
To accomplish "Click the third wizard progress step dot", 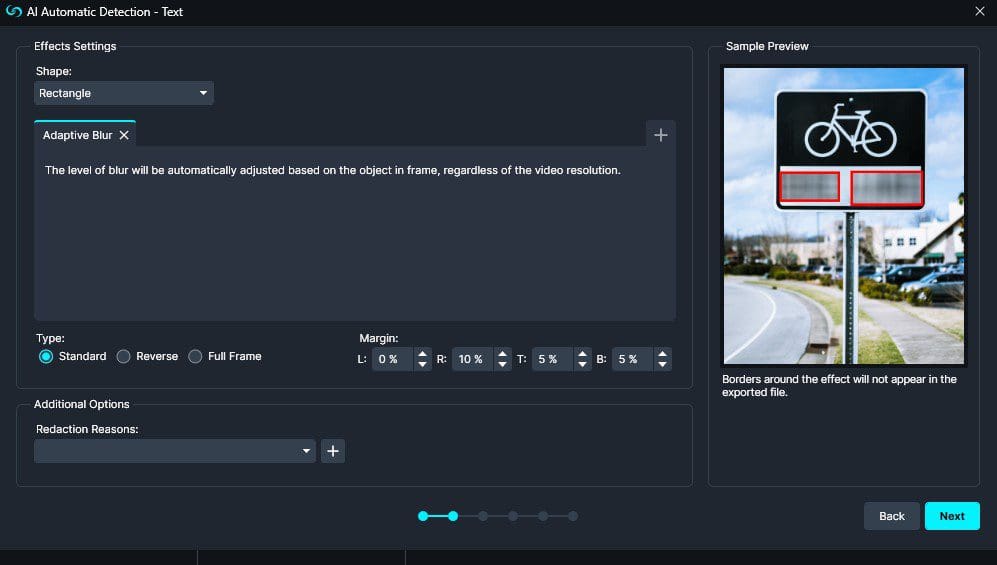I will (483, 516).
